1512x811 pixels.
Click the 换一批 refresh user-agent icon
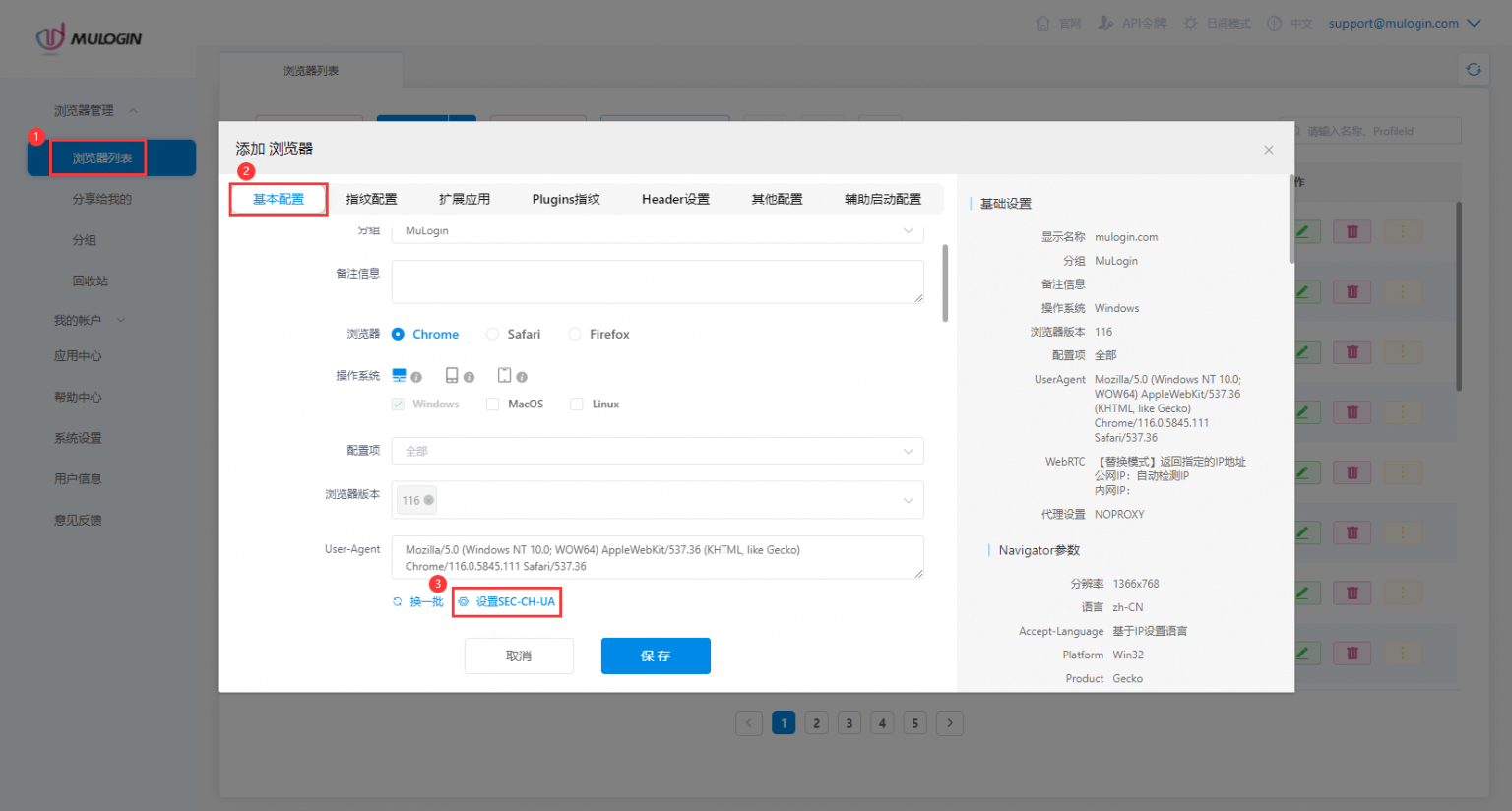(x=398, y=601)
